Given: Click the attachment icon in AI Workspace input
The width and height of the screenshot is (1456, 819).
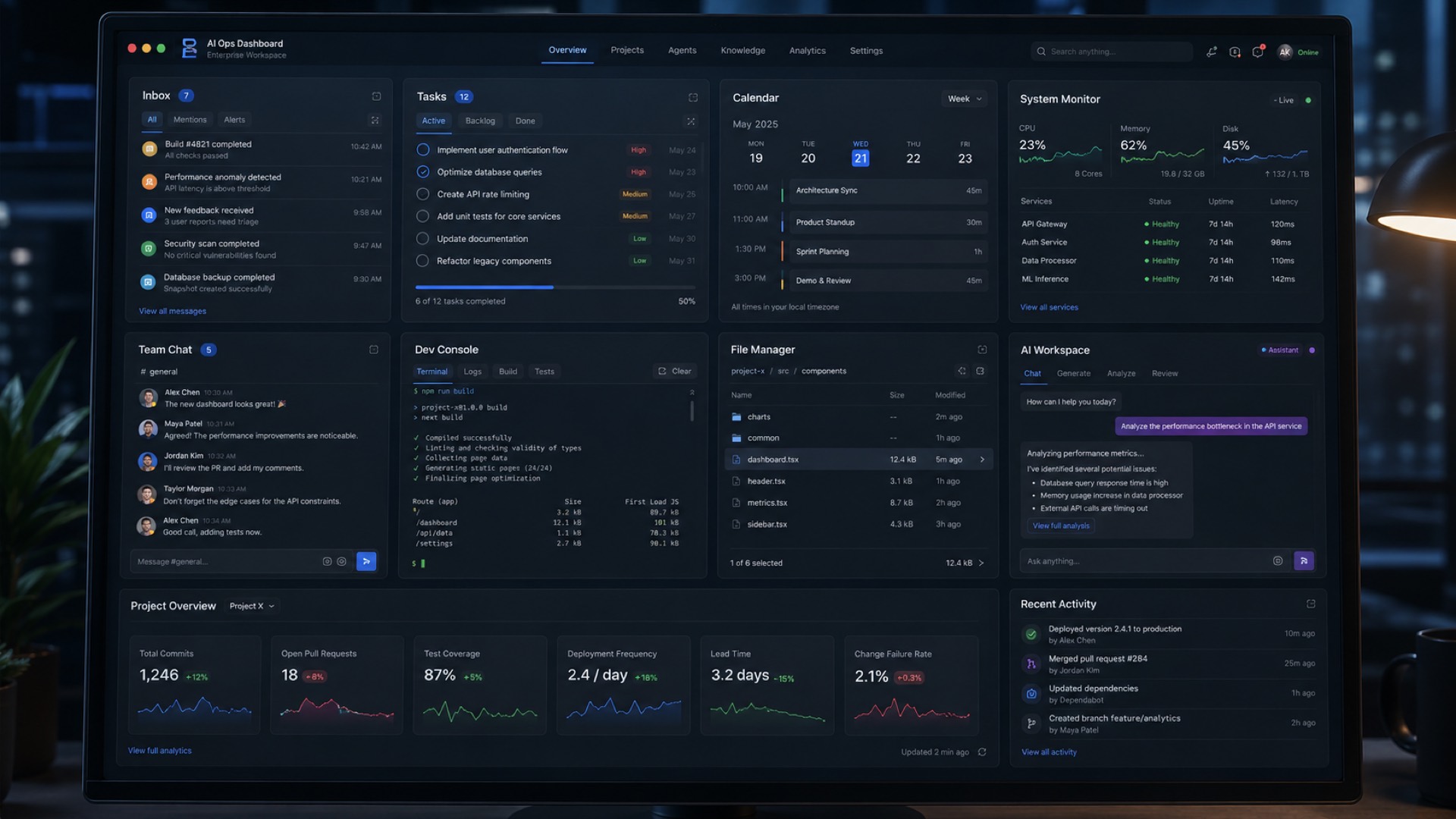Looking at the screenshot, I should point(1278,561).
